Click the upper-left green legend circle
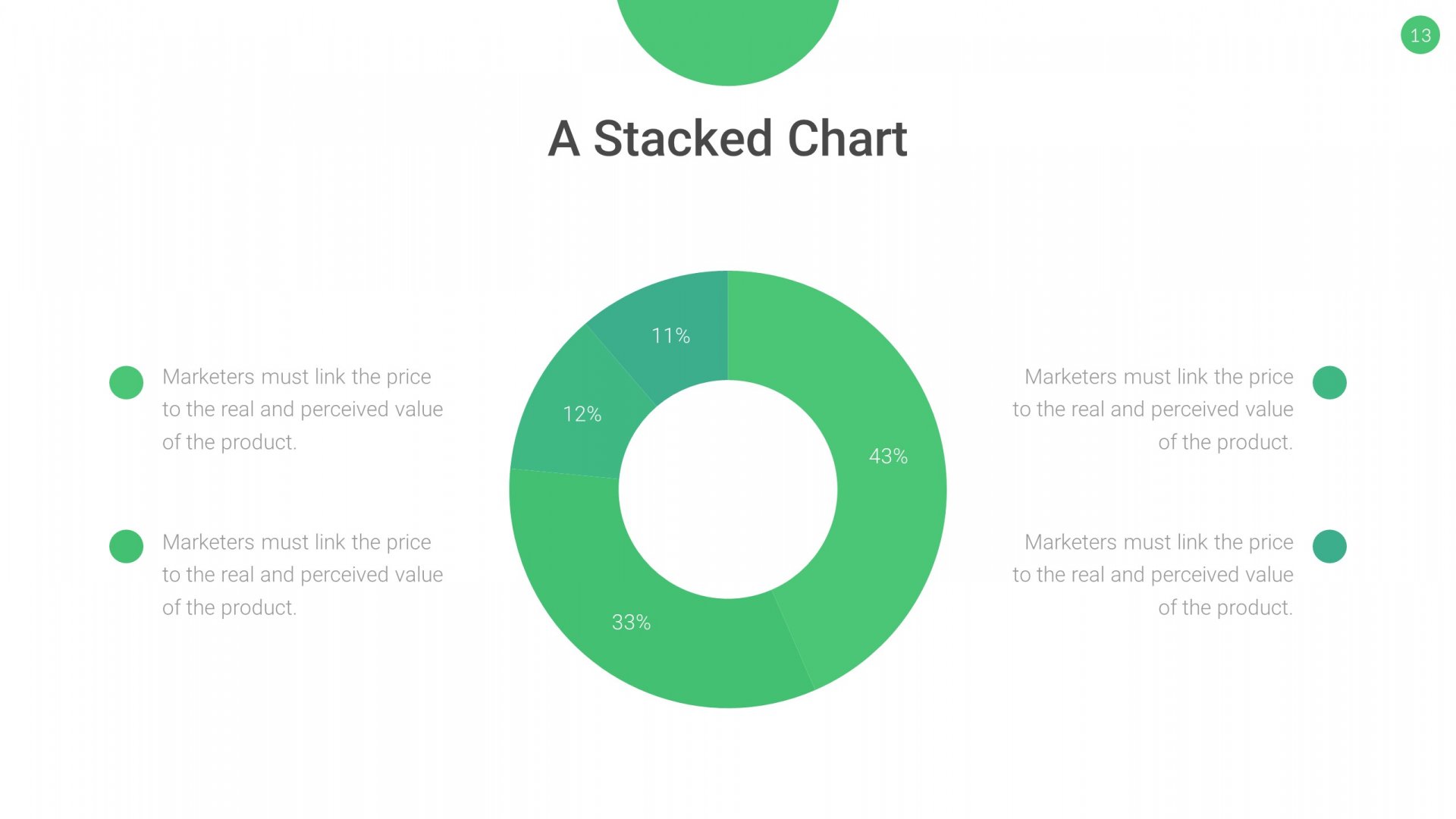The height and width of the screenshot is (819, 1456). tap(126, 382)
